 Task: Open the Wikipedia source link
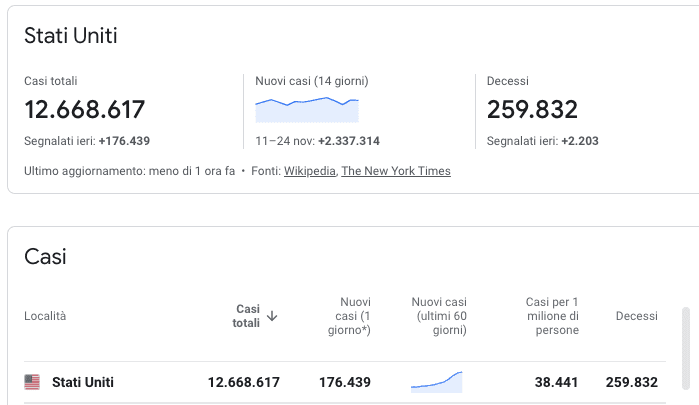point(310,171)
